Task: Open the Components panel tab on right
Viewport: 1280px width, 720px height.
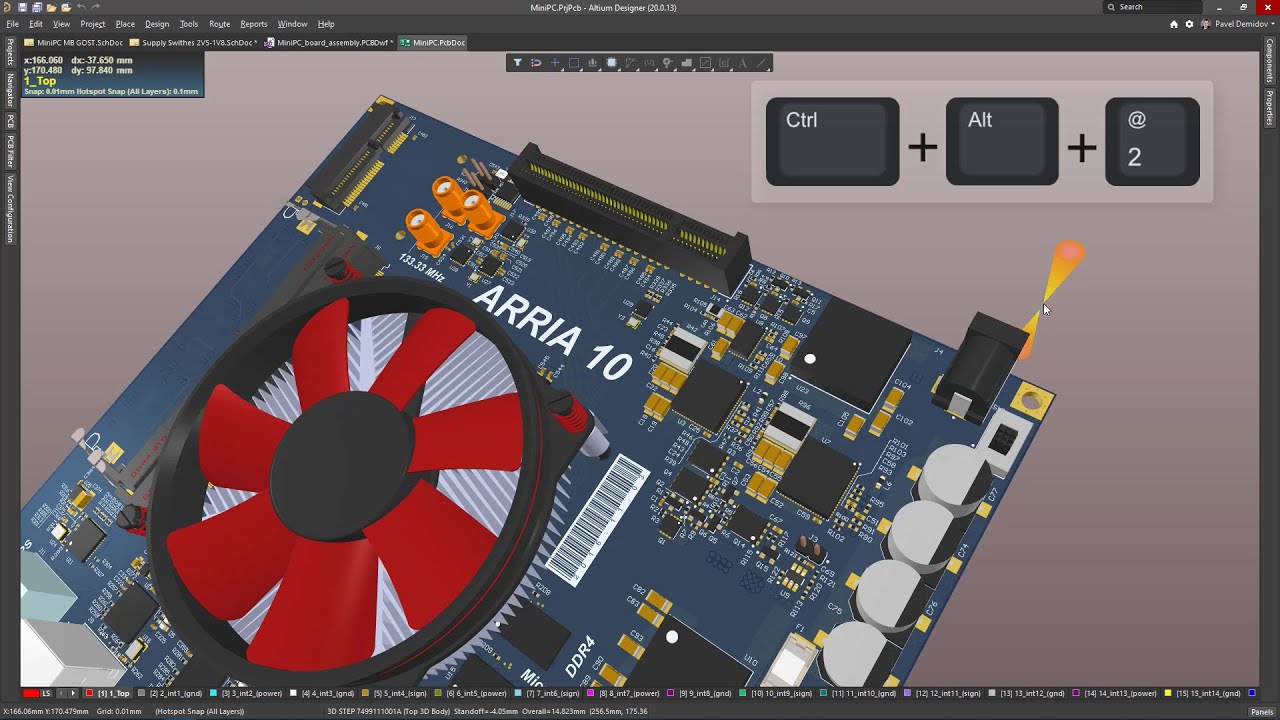Action: 1270,61
